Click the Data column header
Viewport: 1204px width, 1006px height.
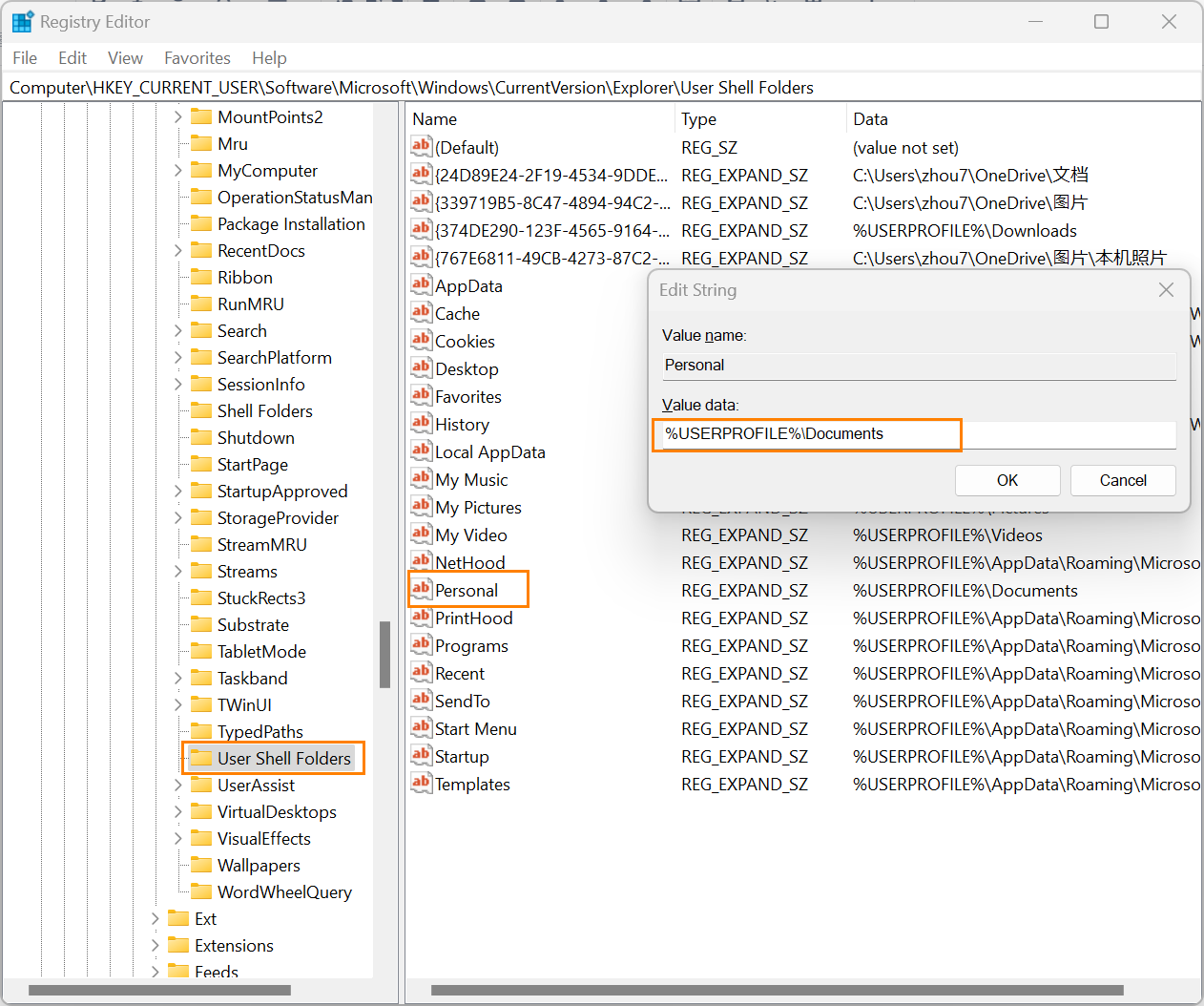1023,119
